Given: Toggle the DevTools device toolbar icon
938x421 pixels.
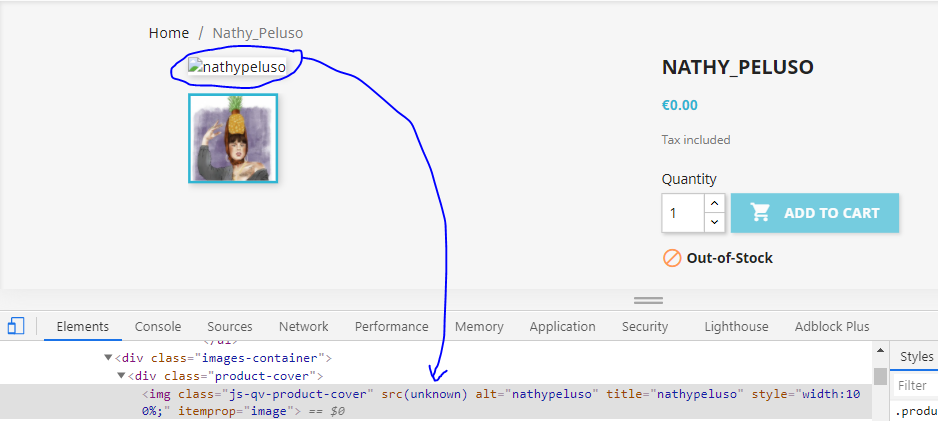Looking at the screenshot, I should point(16,327).
